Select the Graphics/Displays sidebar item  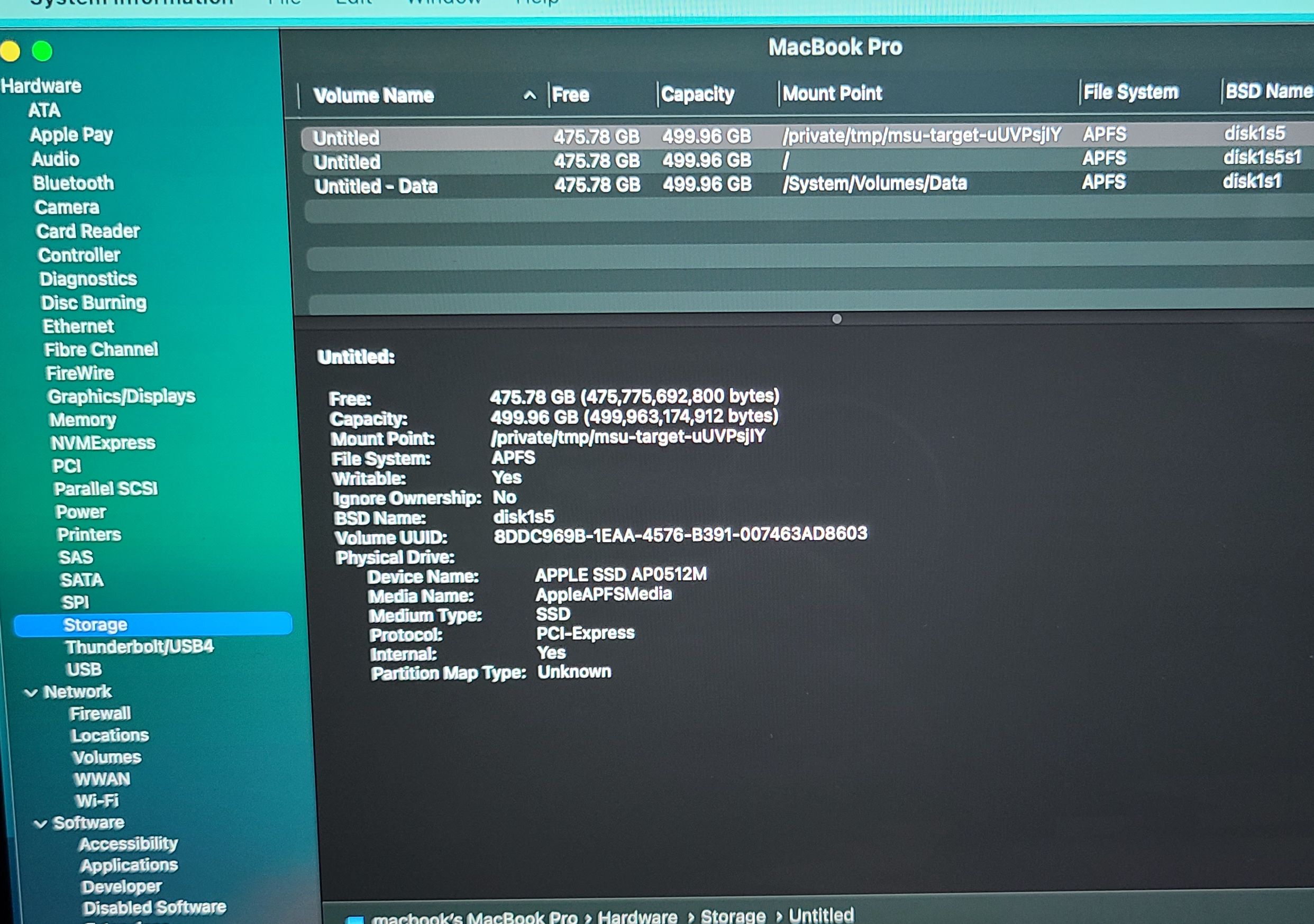click(121, 396)
